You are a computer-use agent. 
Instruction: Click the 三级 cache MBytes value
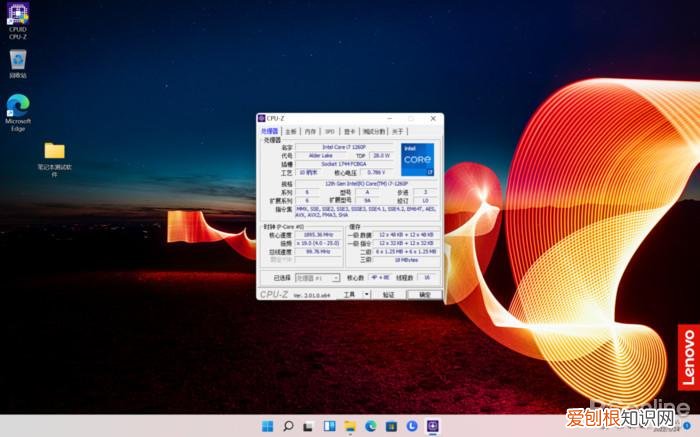(x=406, y=260)
